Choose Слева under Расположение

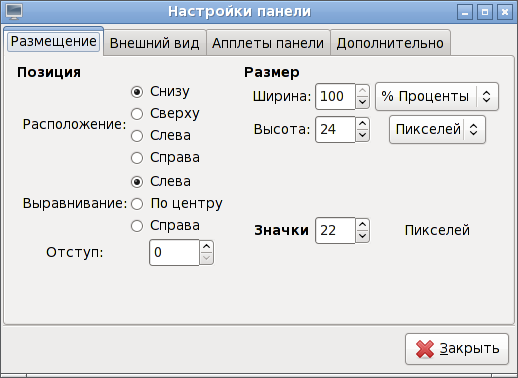click(137, 136)
